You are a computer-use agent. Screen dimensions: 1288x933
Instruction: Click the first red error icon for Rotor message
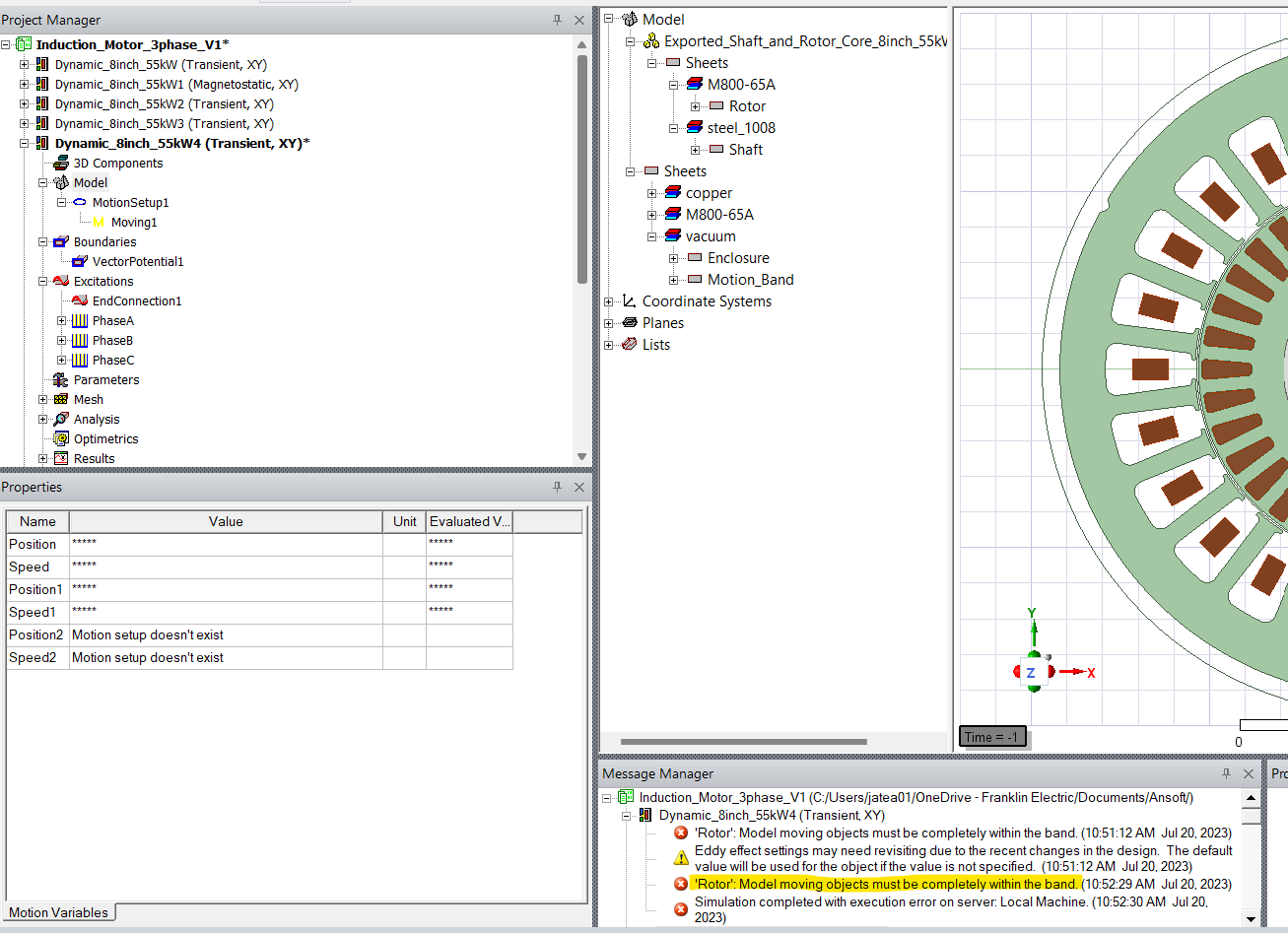(680, 833)
